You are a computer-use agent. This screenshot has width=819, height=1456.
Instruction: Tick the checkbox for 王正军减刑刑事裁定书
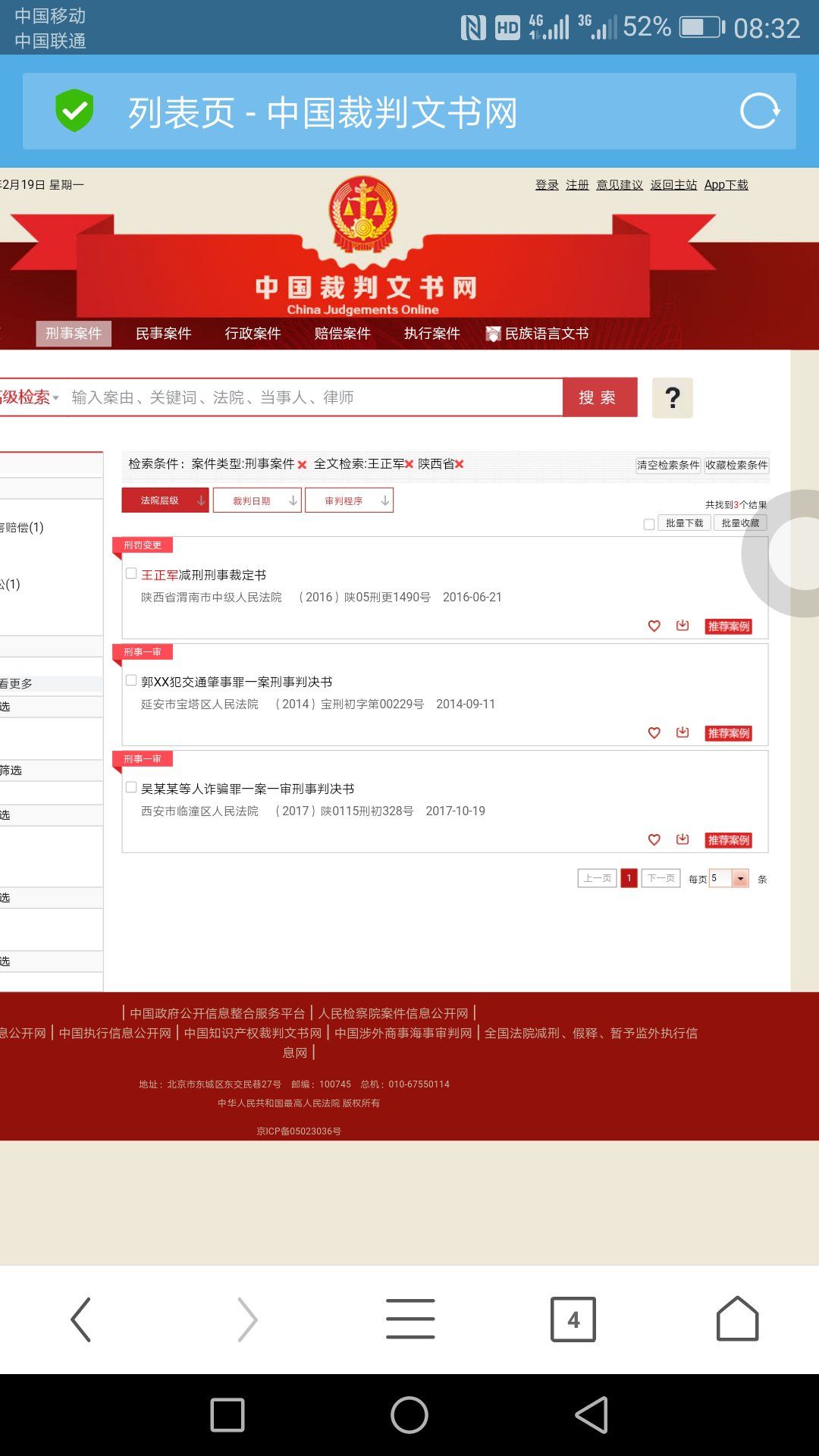point(131,573)
